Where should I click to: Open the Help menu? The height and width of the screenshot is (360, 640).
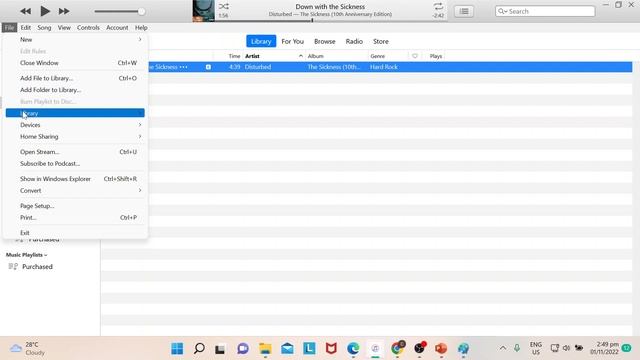[141, 28]
